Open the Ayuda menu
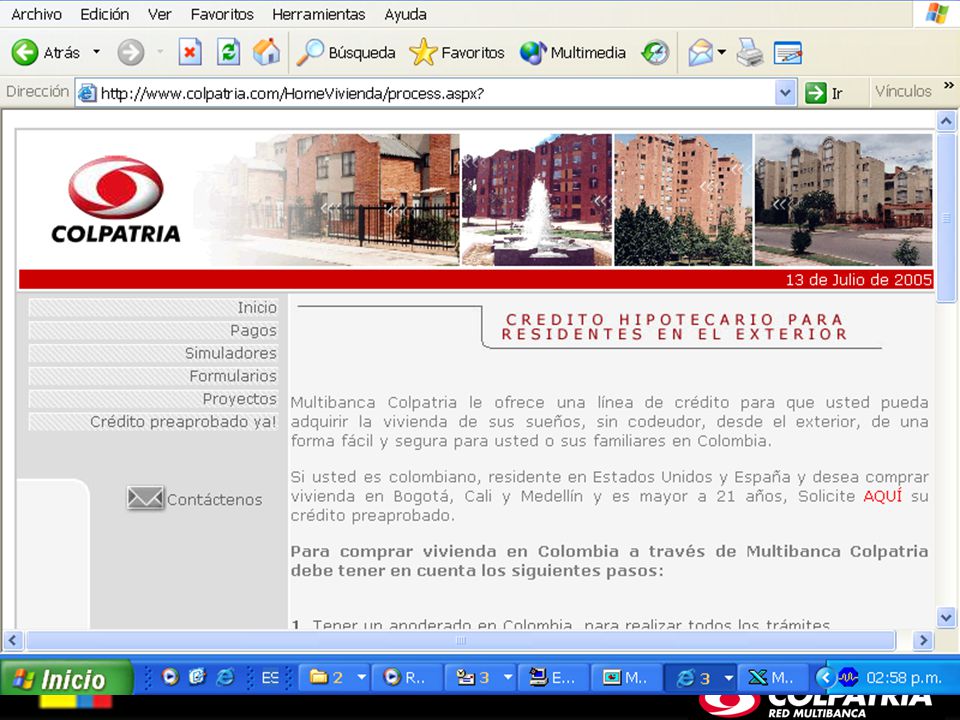Screen dimensions: 960x720 pyautogui.click(x=405, y=14)
